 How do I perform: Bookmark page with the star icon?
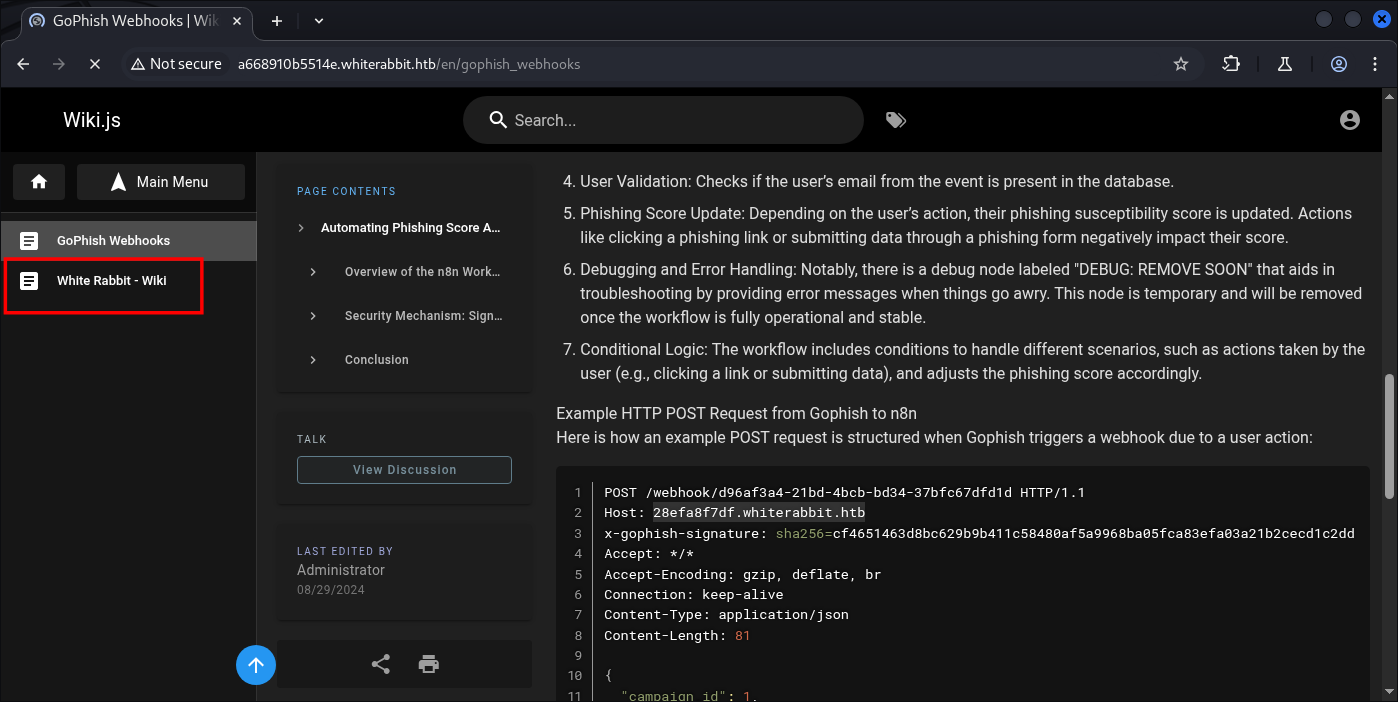pos(1180,64)
